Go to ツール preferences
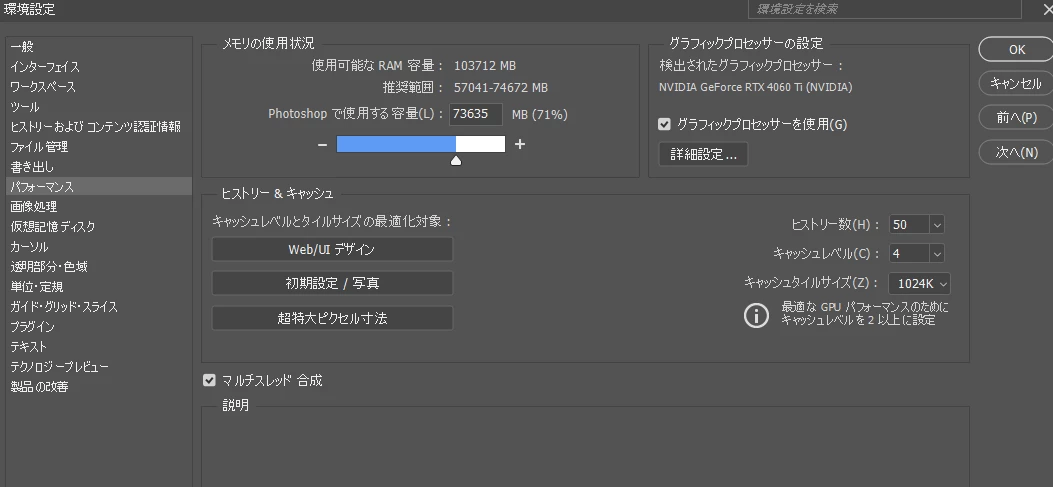Screen dimensions: 1053x487 99,107
